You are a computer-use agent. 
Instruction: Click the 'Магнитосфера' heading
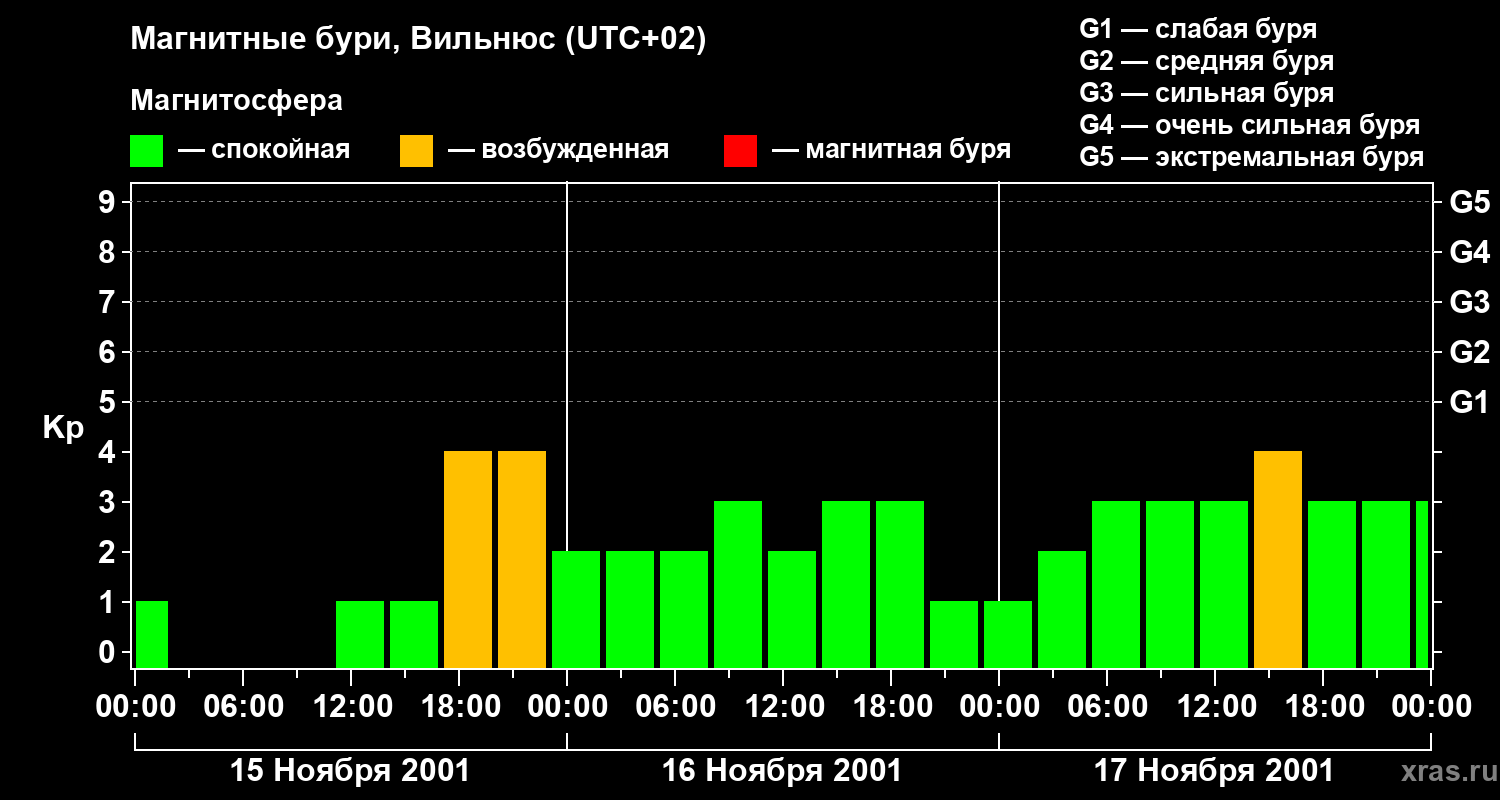pos(236,101)
